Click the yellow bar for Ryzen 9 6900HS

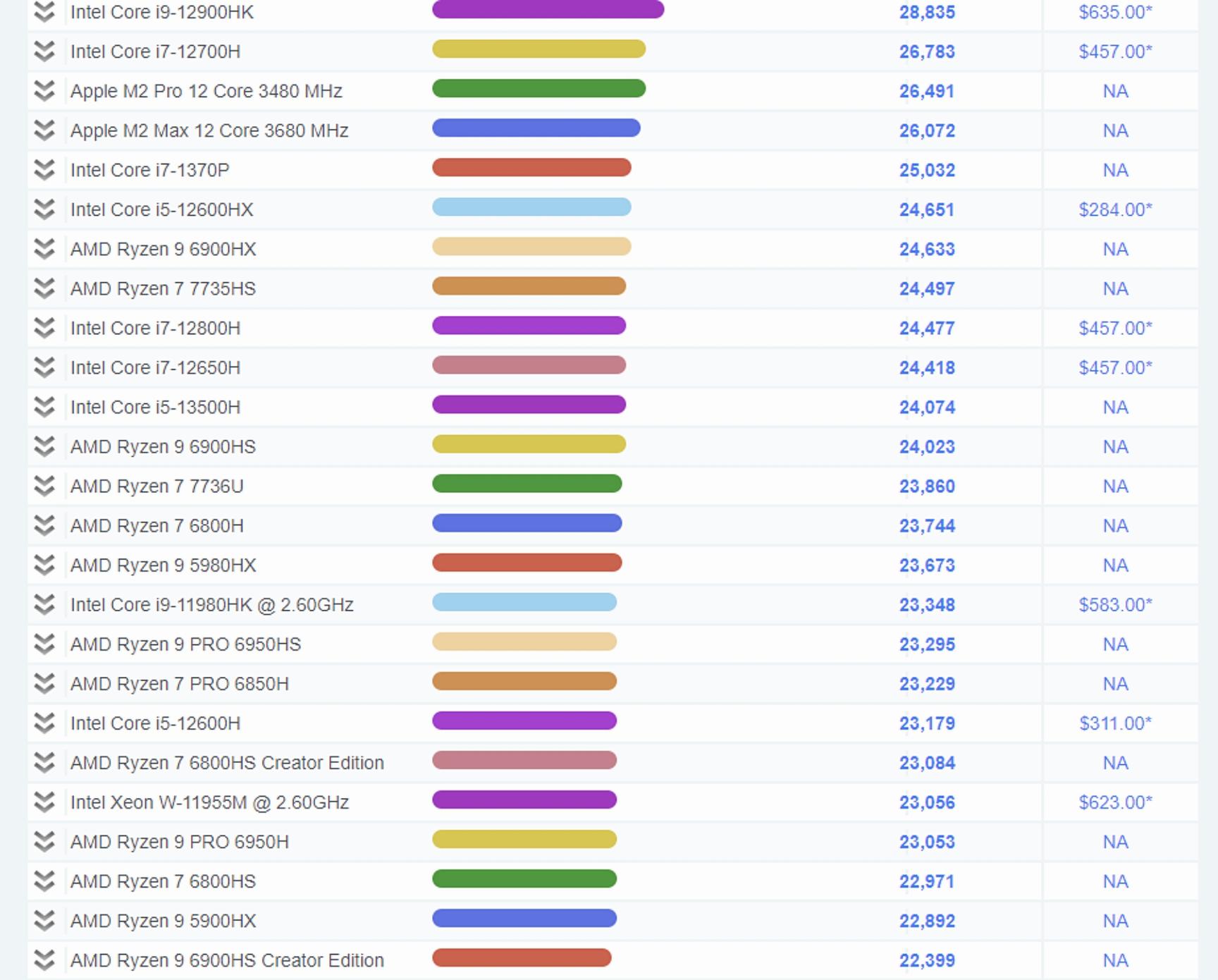coord(529,443)
